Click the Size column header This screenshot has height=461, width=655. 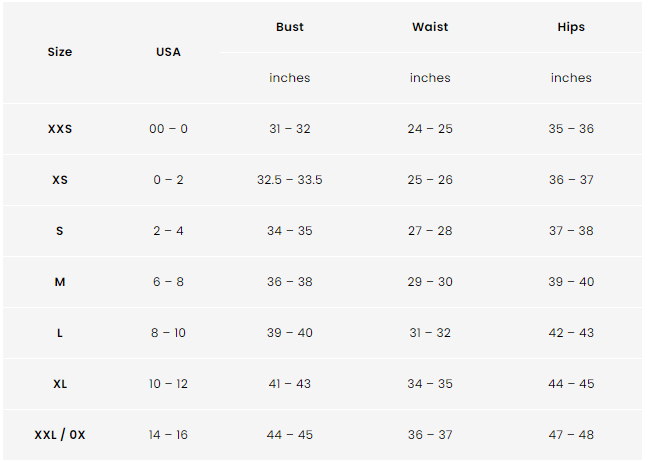point(60,52)
